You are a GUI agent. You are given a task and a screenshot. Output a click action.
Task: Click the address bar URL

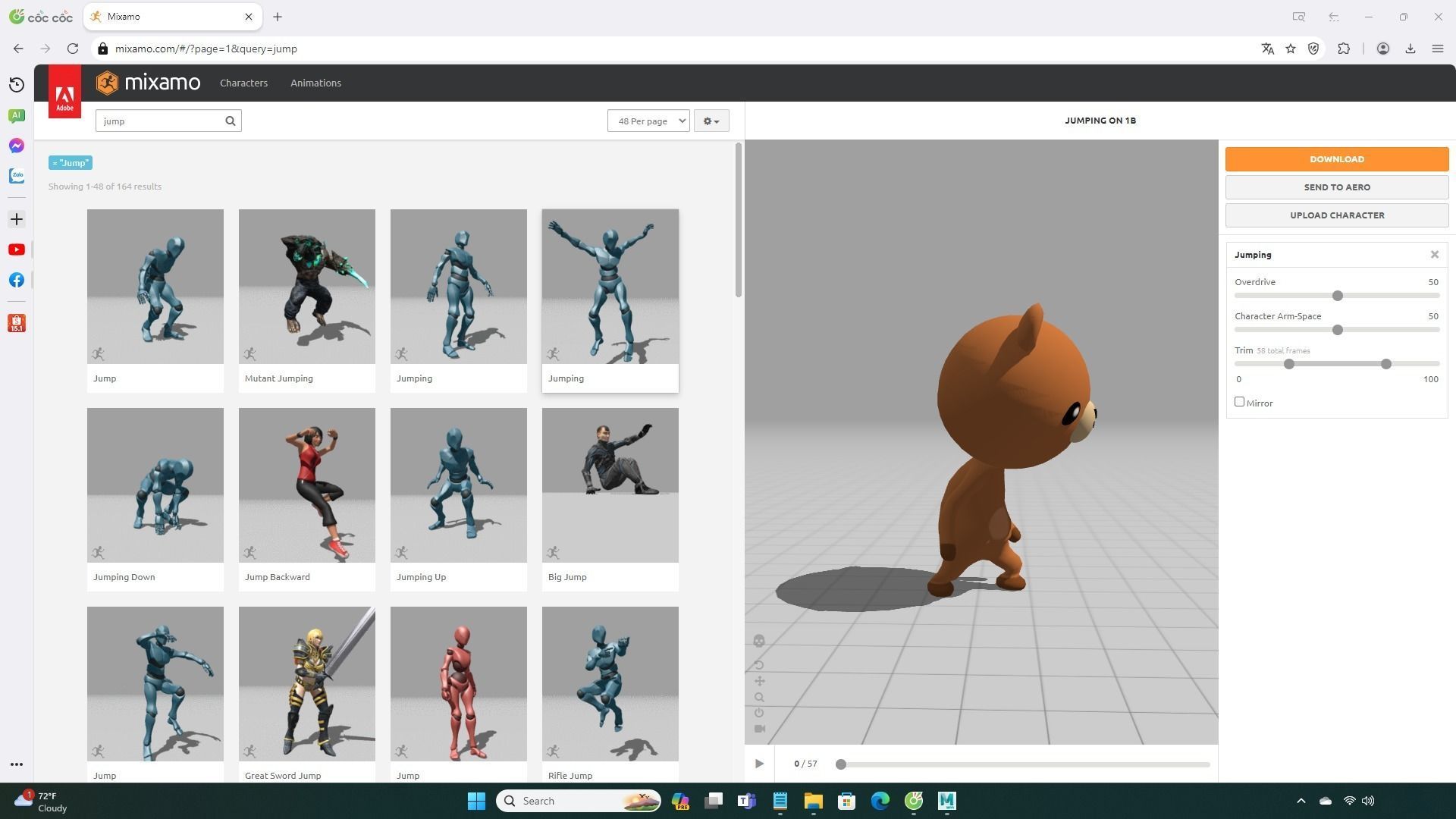[206, 49]
